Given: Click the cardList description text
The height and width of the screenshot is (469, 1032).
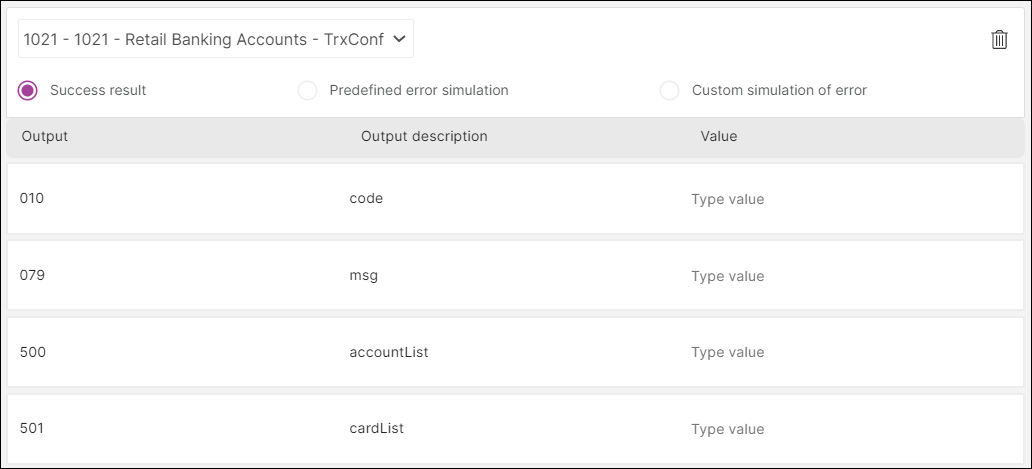Looking at the screenshot, I should [x=376, y=428].
